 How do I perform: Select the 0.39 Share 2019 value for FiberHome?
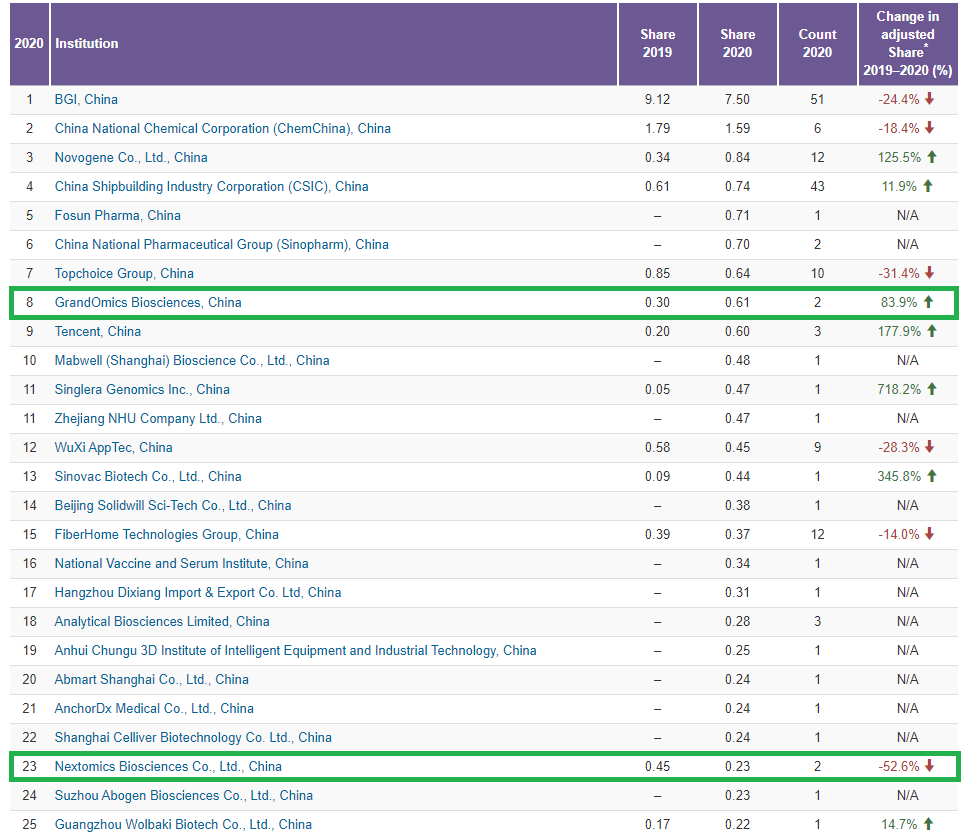coord(657,533)
